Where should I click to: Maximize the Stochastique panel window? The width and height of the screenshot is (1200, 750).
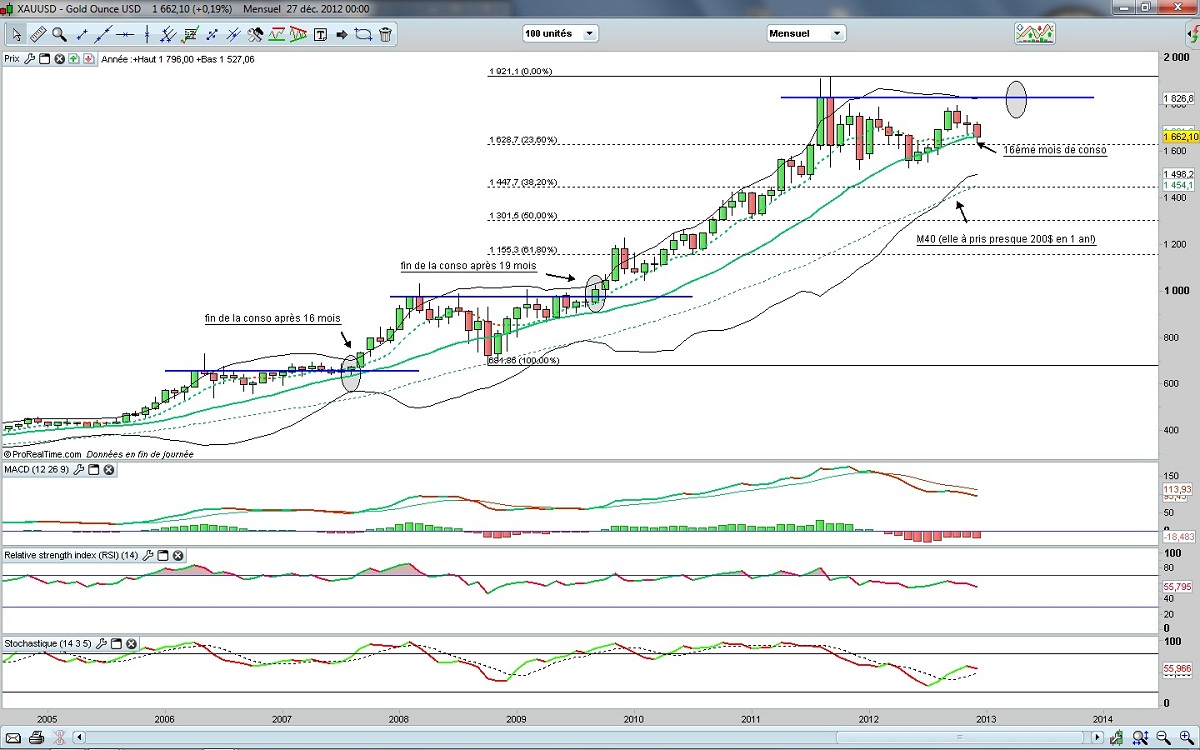(x=116, y=644)
